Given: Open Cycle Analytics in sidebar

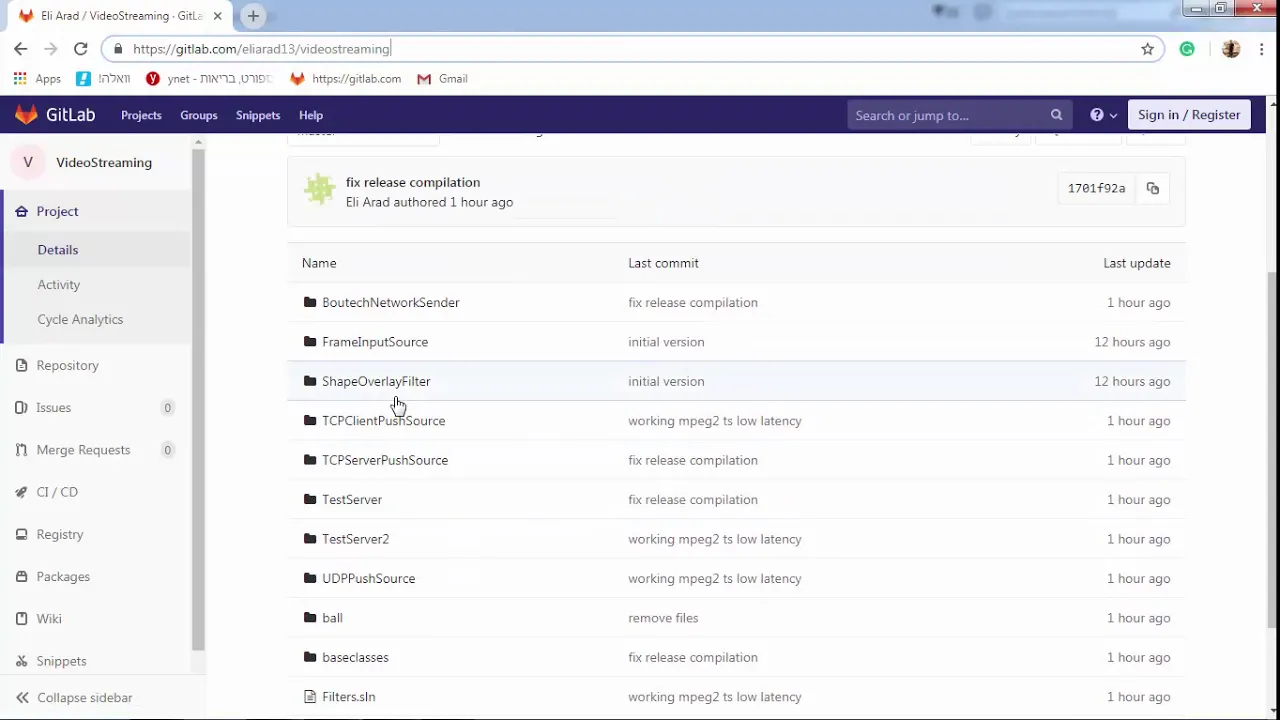Looking at the screenshot, I should [80, 320].
